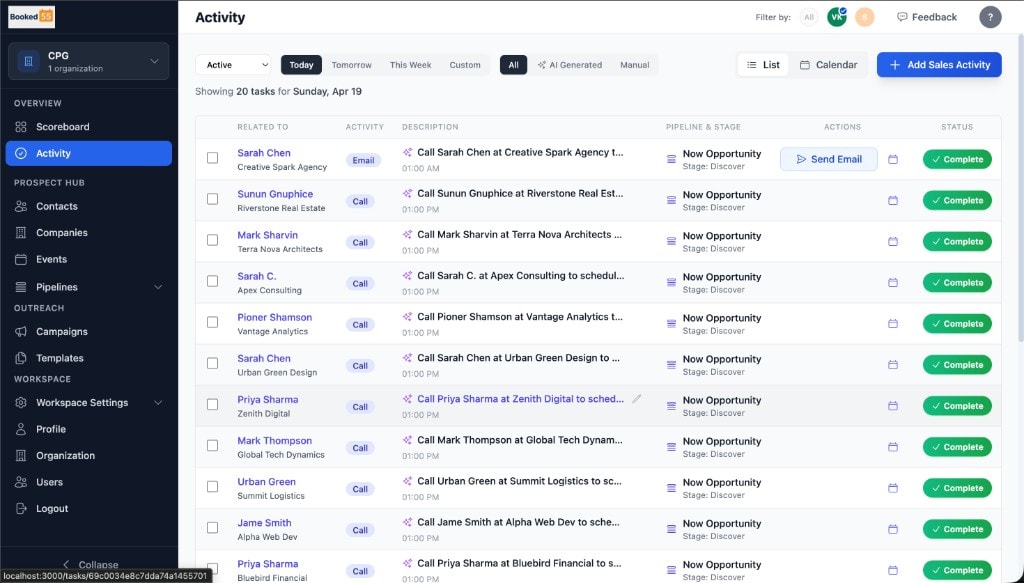Click Logout in sidebar

click(x=88, y=509)
